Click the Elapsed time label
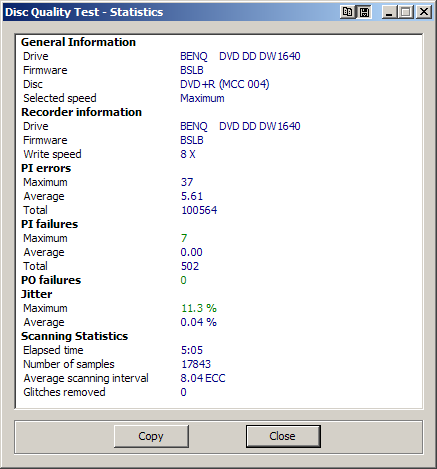 tap(53, 350)
